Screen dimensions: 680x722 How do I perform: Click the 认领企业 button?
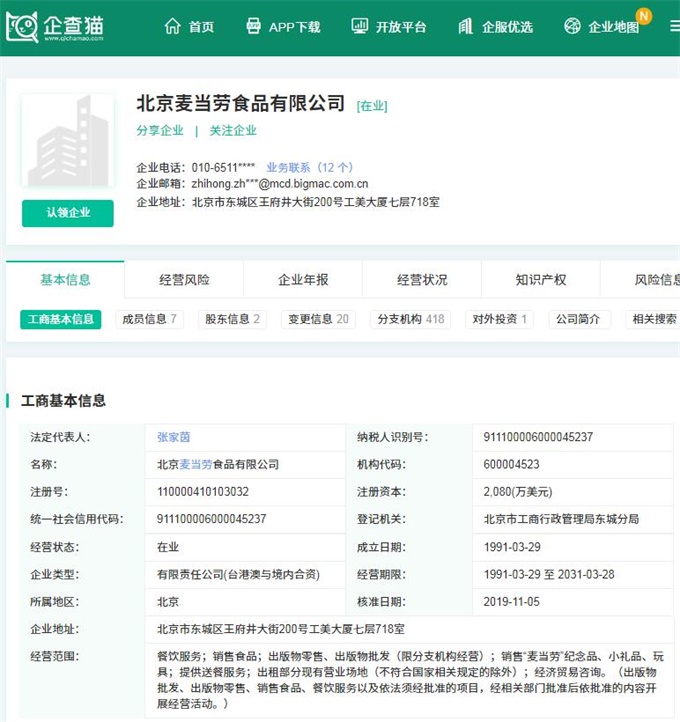click(68, 213)
